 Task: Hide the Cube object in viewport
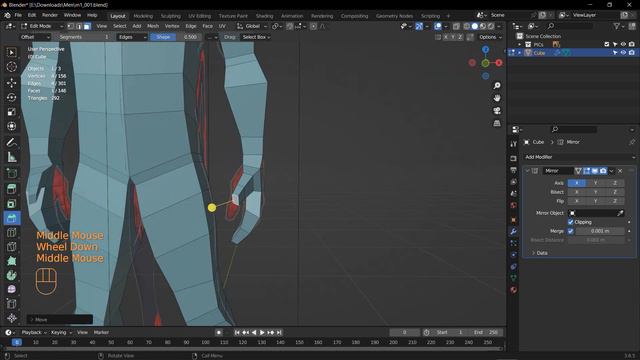(623, 53)
